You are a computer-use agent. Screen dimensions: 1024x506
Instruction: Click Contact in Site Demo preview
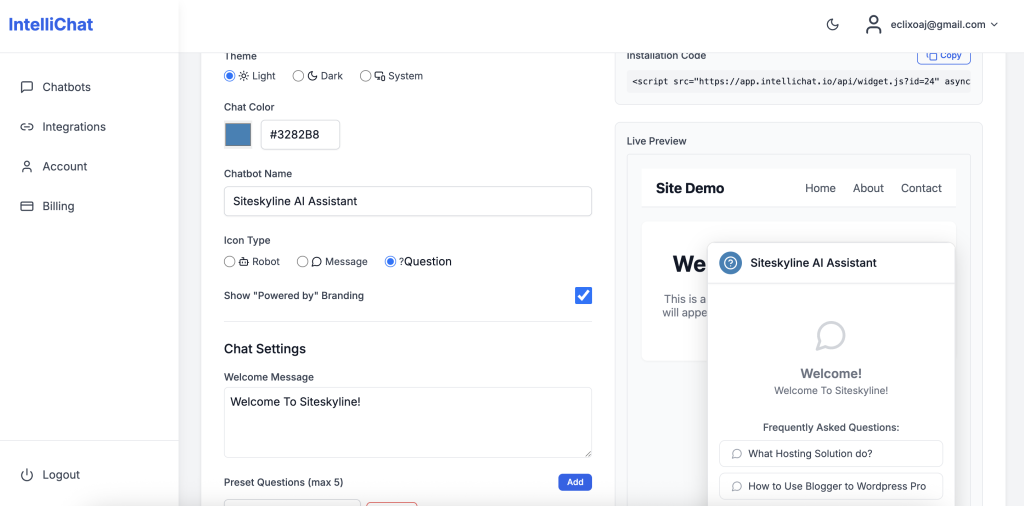pos(921,188)
